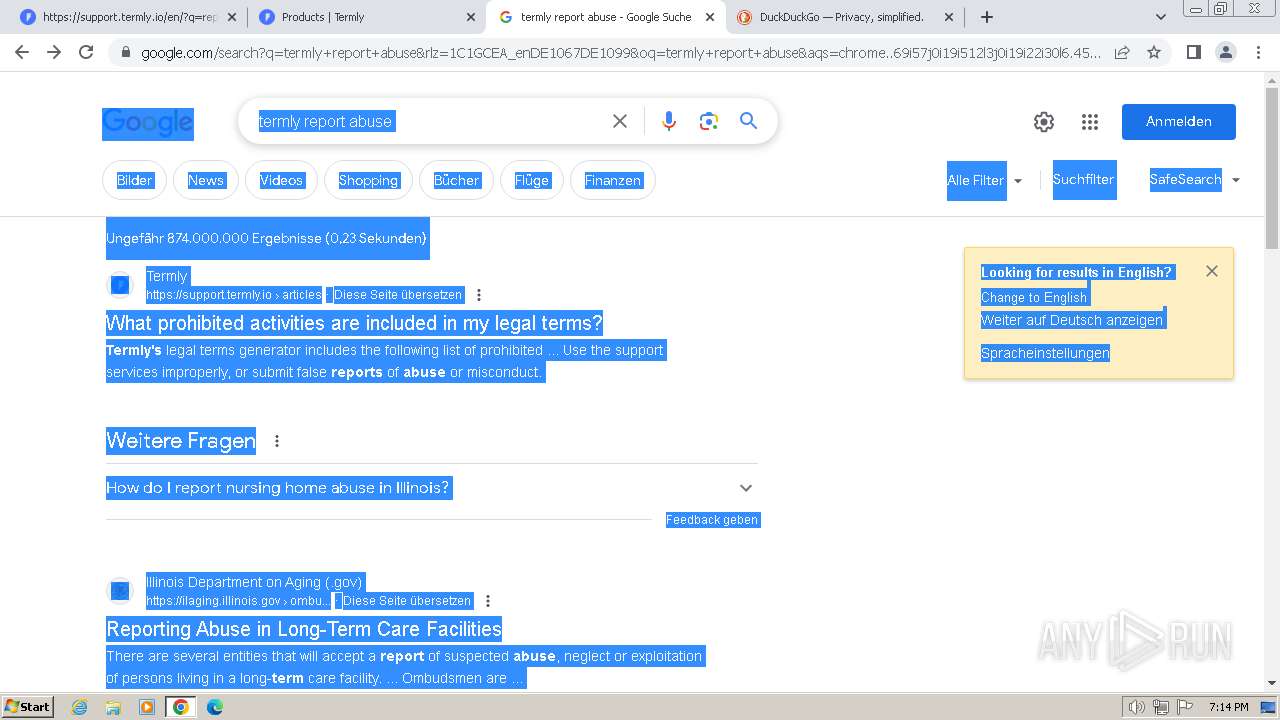
Task: Click Diese Seite übersetzen for Termly
Action: (x=398, y=295)
